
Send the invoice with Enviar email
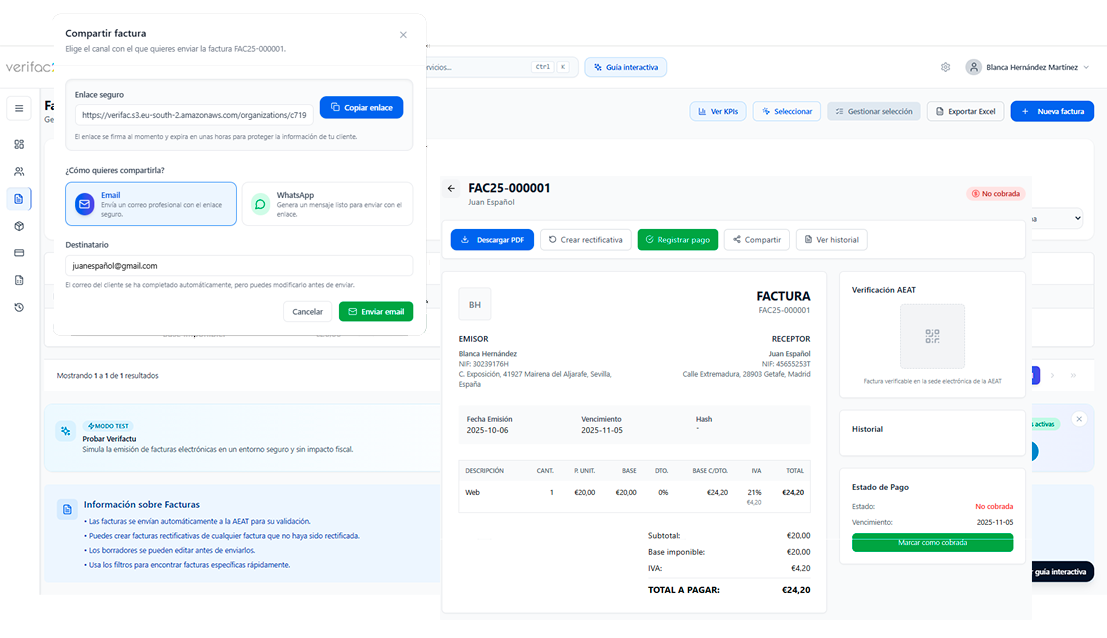375,311
